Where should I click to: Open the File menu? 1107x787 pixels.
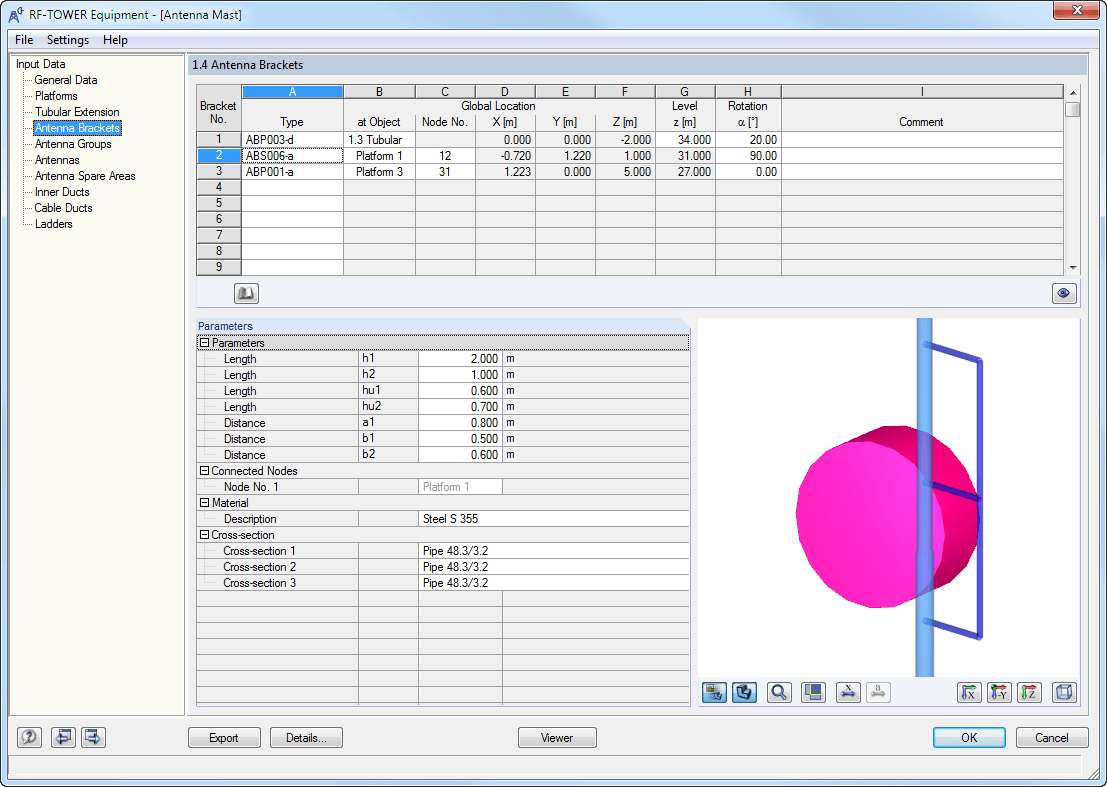coord(24,40)
